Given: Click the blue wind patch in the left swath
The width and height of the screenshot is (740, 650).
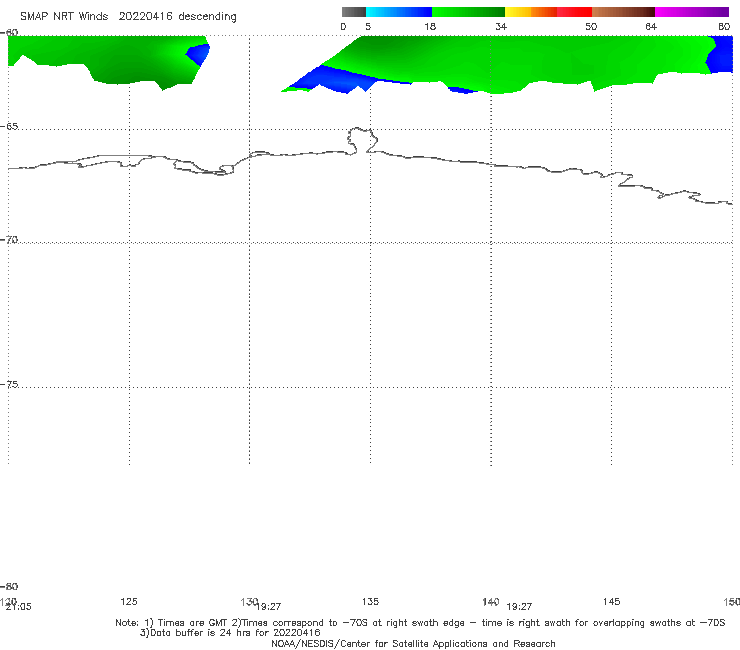Looking at the screenshot, I should [x=198, y=55].
